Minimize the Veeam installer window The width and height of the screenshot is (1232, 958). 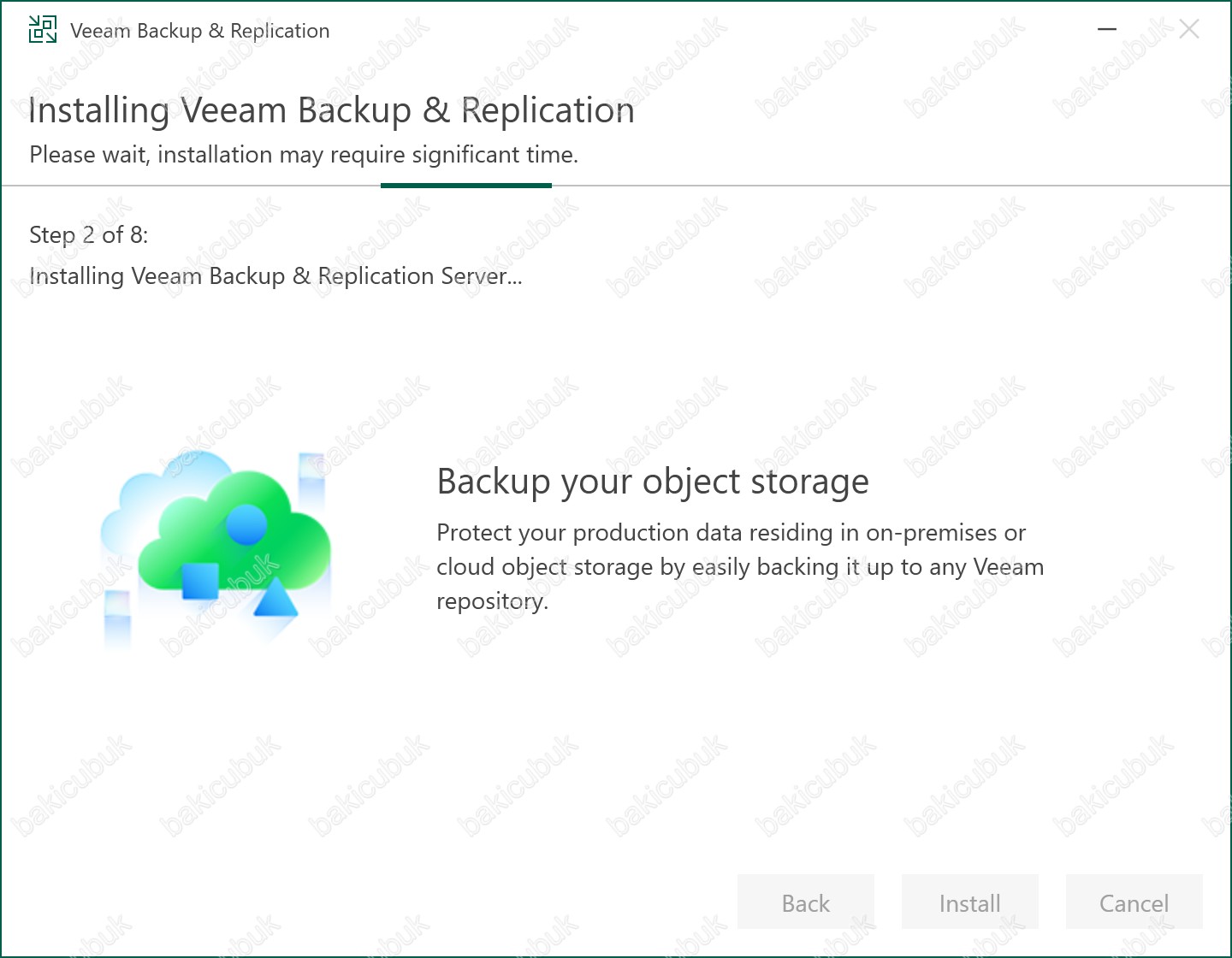click(x=1107, y=29)
